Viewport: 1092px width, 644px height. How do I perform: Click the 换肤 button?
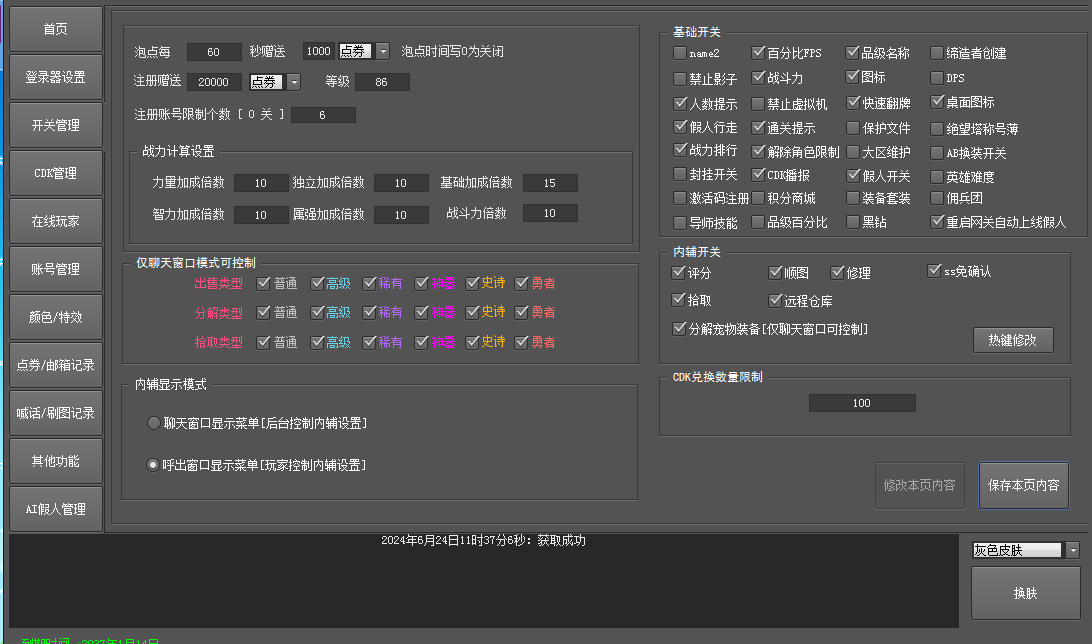[x=1025, y=593]
